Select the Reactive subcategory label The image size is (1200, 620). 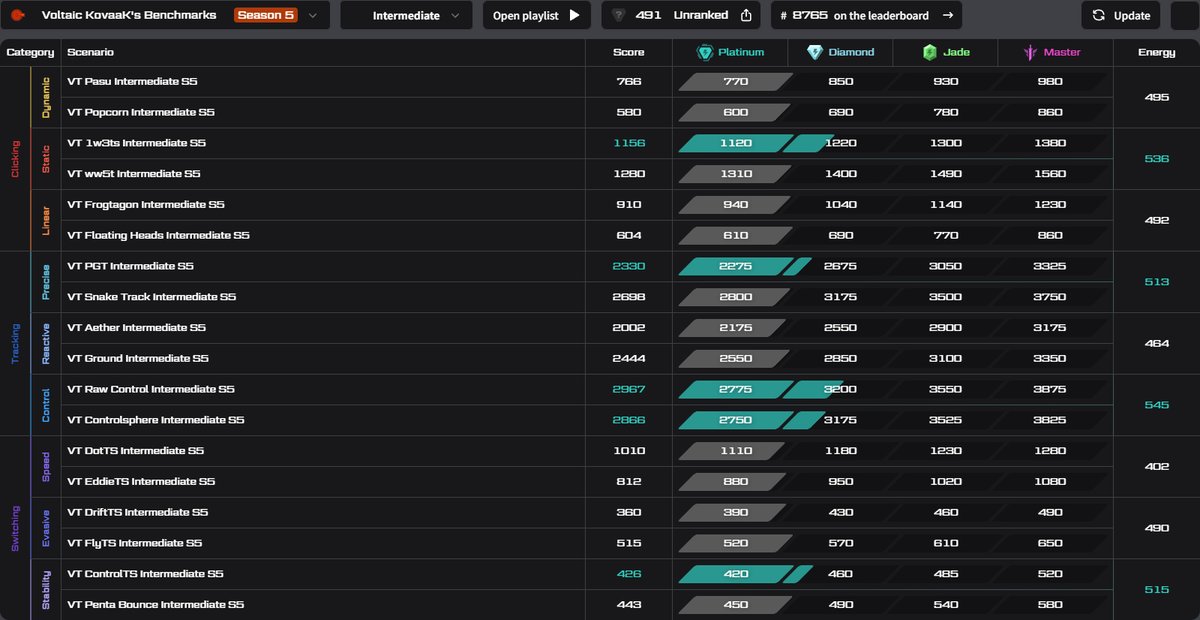click(46, 343)
